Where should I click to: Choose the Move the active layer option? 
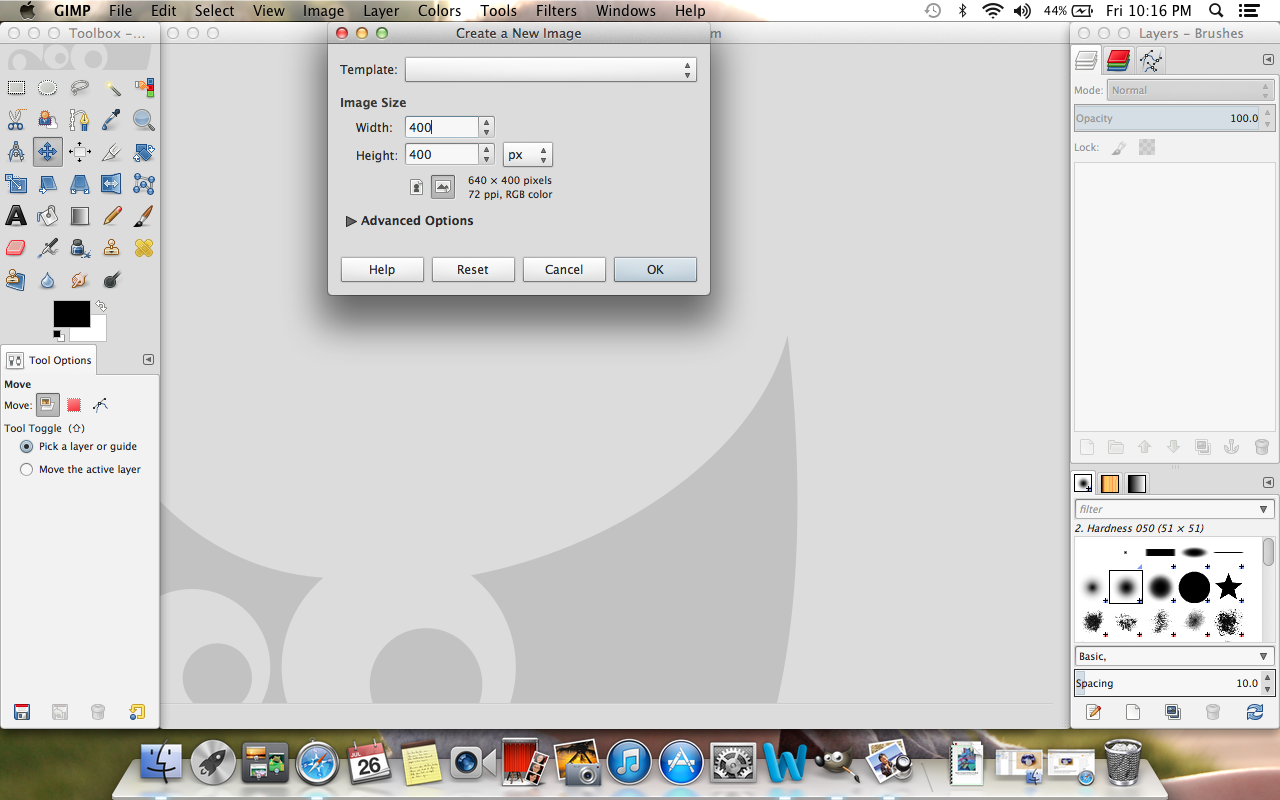pyautogui.click(x=81, y=469)
